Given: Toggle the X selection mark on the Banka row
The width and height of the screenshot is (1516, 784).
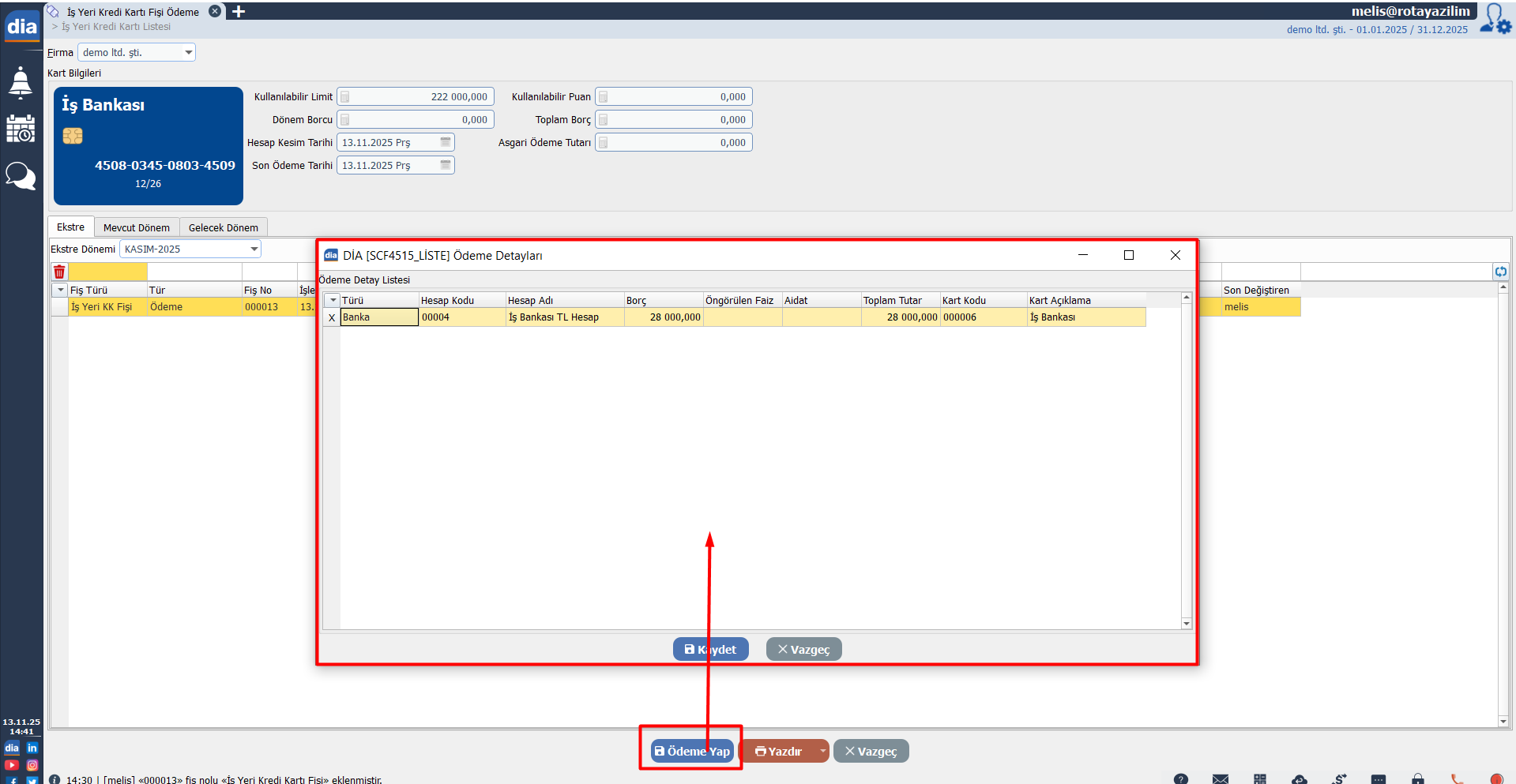Looking at the screenshot, I should [x=332, y=317].
